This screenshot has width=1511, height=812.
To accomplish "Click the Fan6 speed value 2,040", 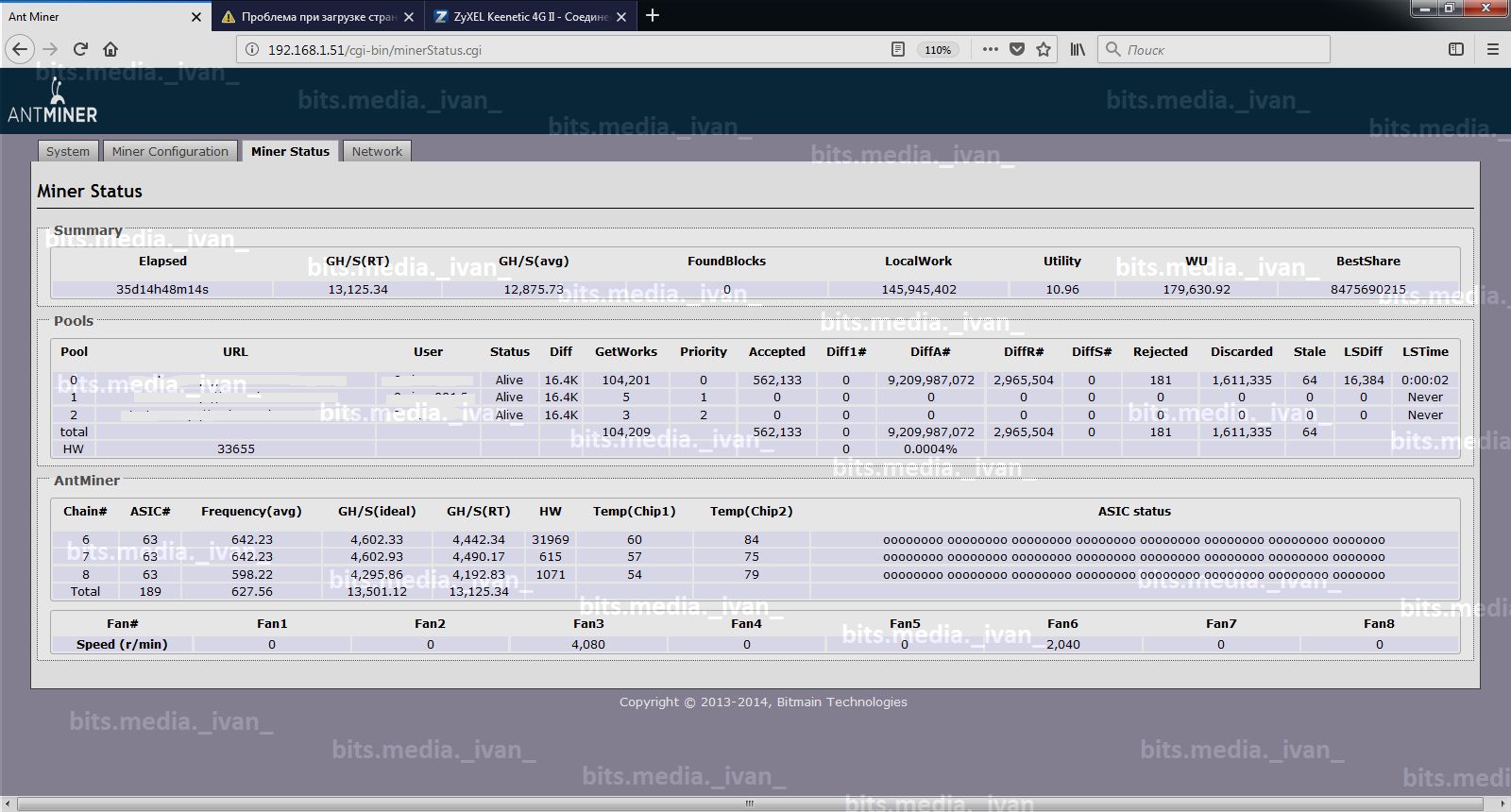I will point(1062,645).
